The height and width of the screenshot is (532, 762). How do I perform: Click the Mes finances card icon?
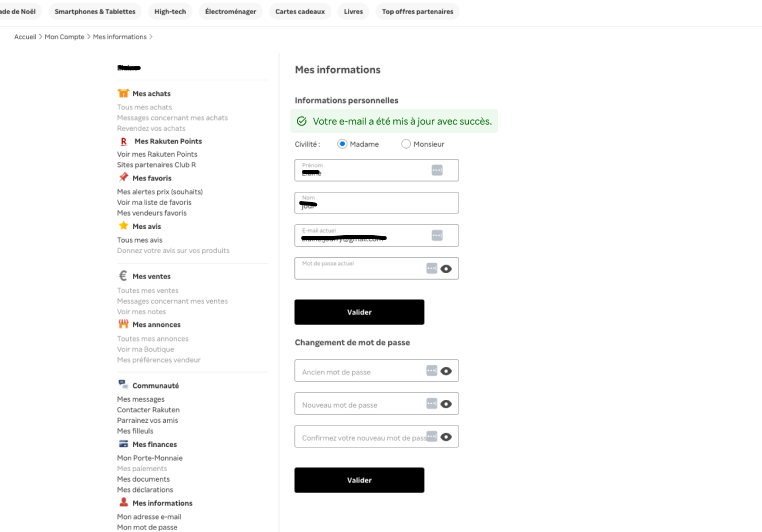pyautogui.click(x=123, y=444)
